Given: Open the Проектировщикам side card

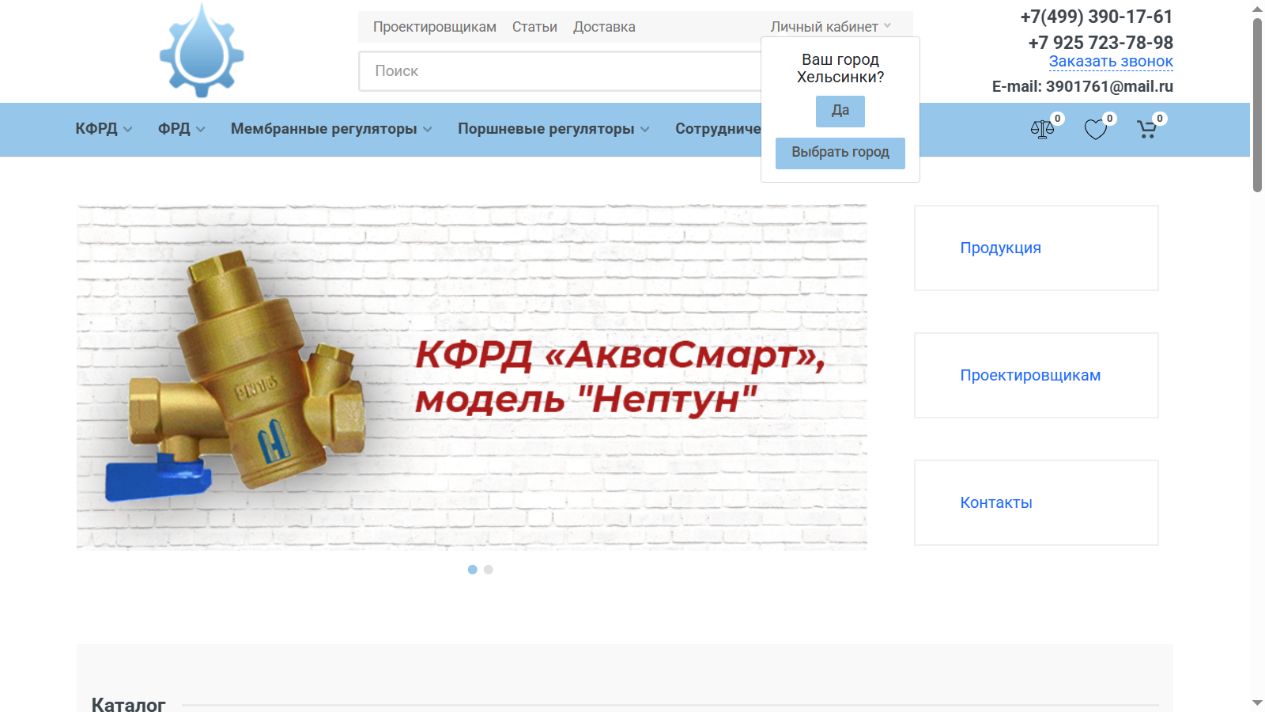Looking at the screenshot, I should click(1036, 375).
